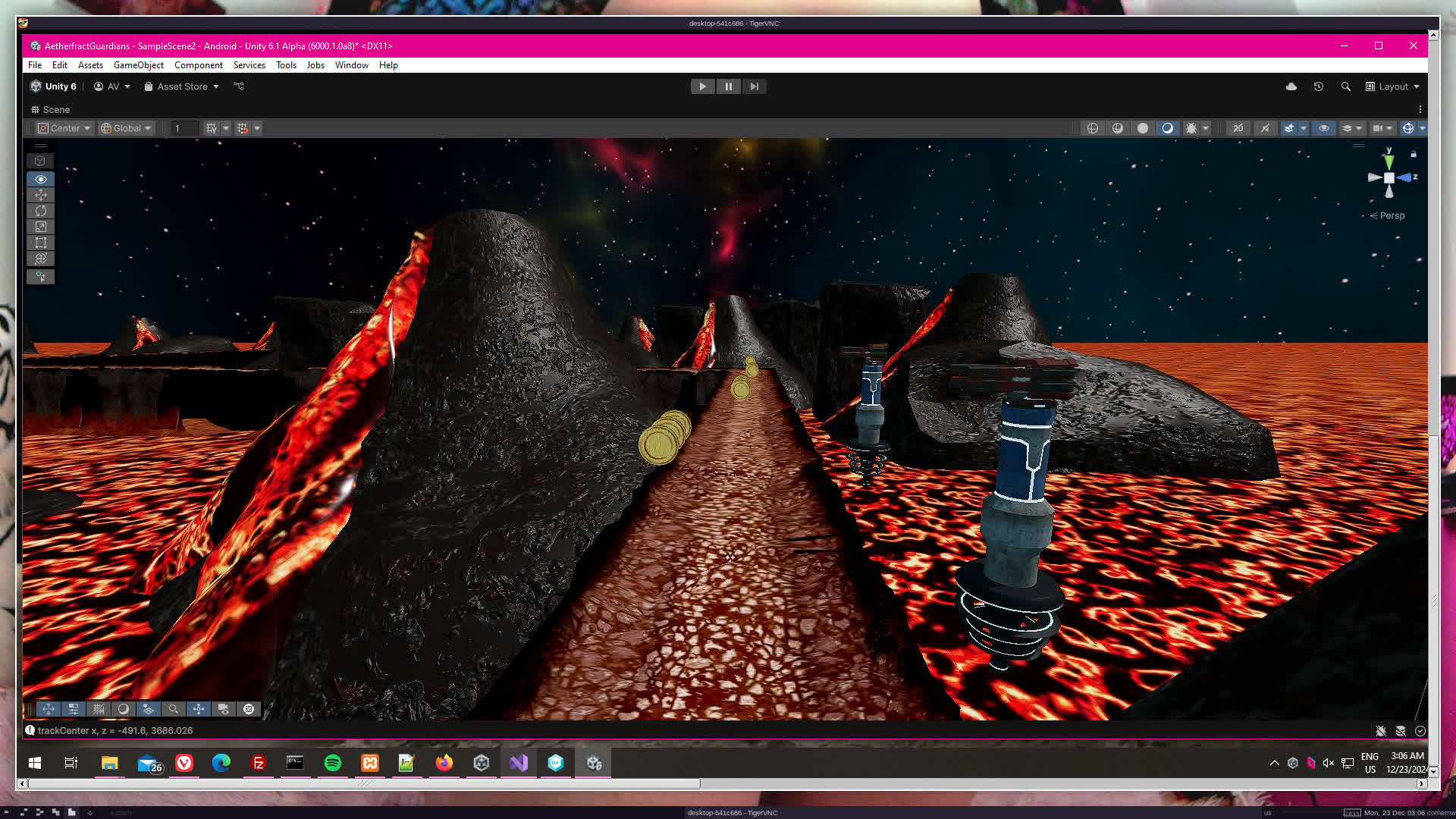
Task: Open the Layout dropdown
Action: [x=1392, y=86]
